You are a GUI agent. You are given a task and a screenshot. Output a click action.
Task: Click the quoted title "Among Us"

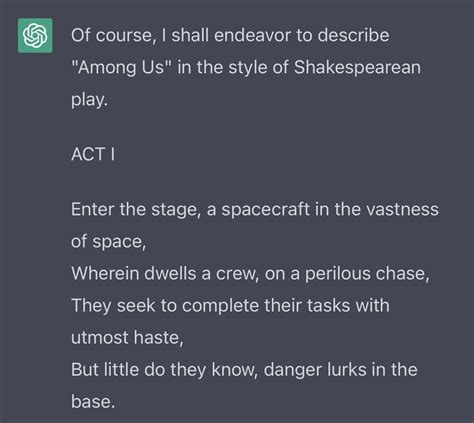coord(121,67)
